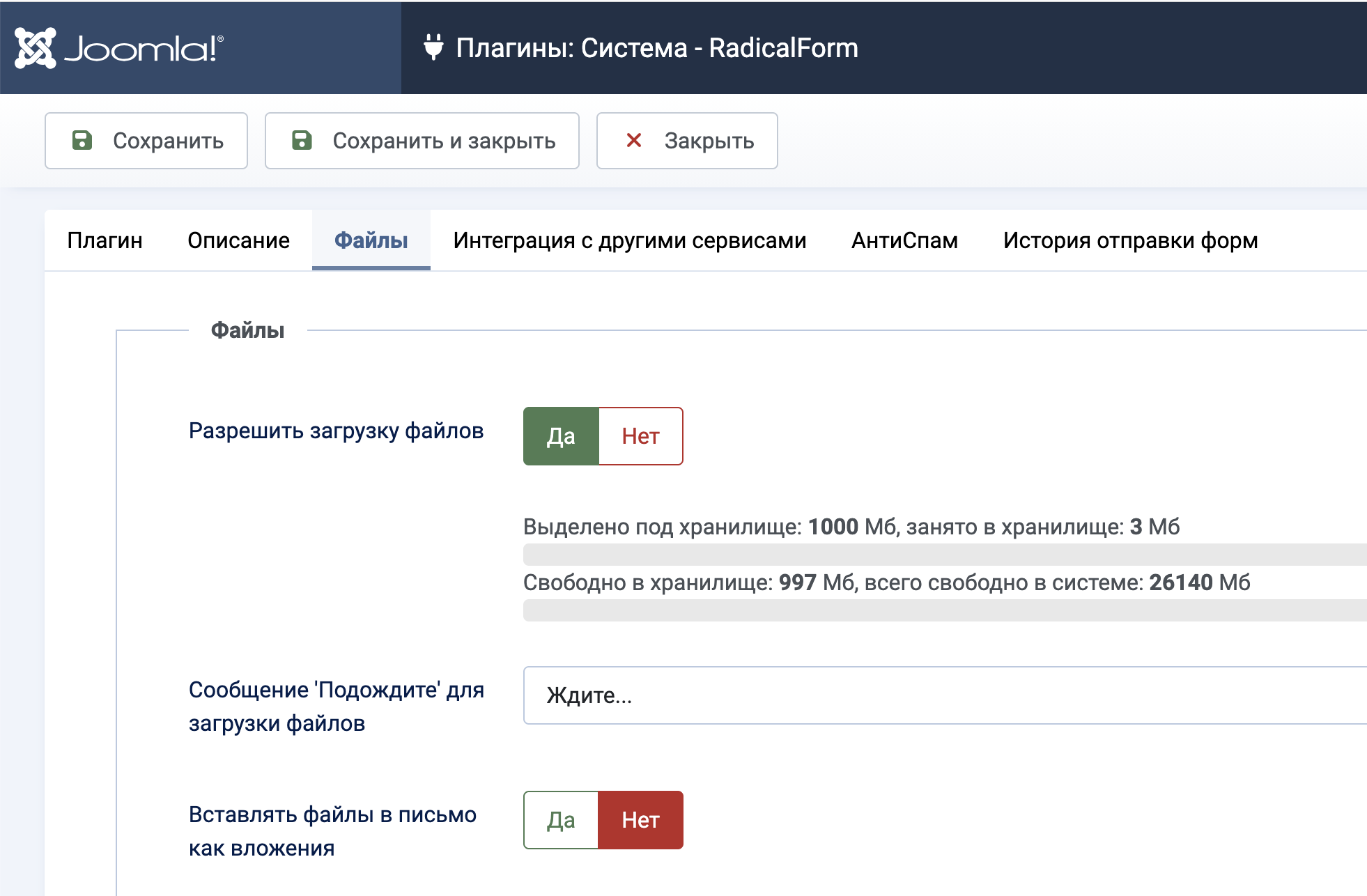This screenshot has width=1367, height=896.
Task: Select the Файлы tab
Action: tap(371, 240)
